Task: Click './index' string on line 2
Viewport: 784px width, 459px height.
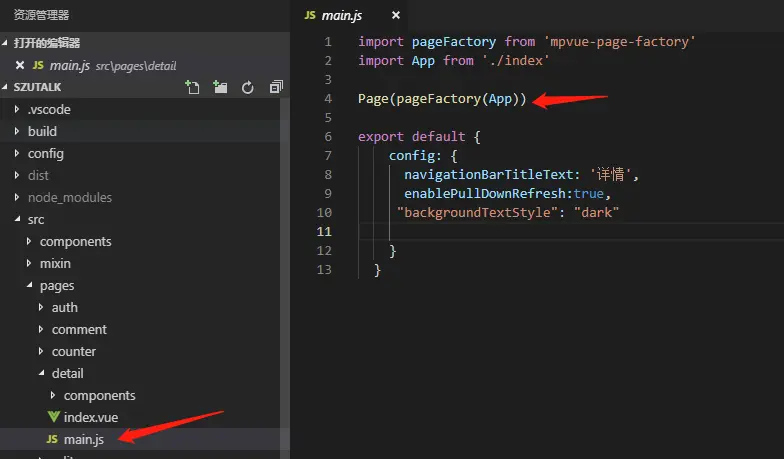Action: 516,60
